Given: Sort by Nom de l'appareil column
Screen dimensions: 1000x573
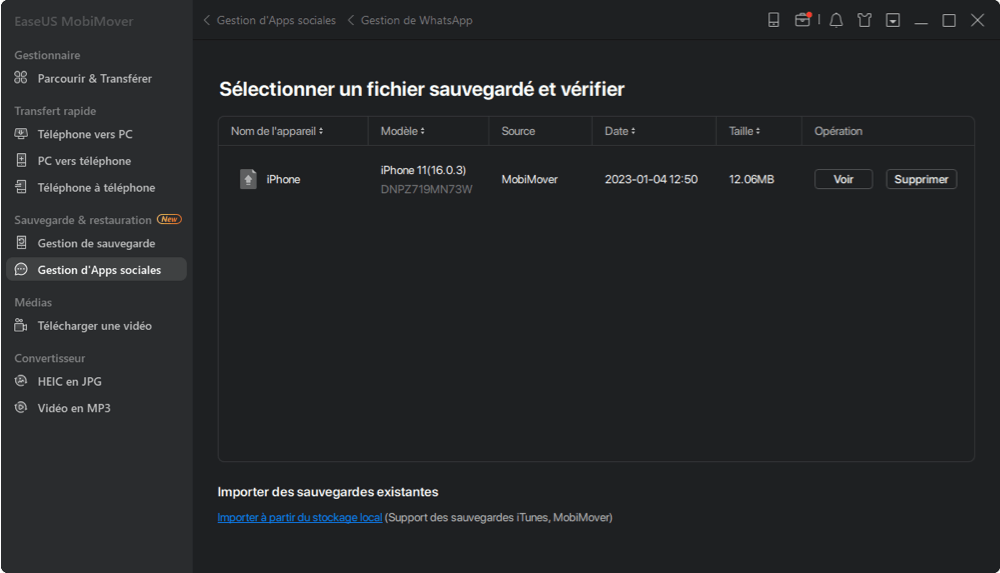Looking at the screenshot, I should click(277, 131).
